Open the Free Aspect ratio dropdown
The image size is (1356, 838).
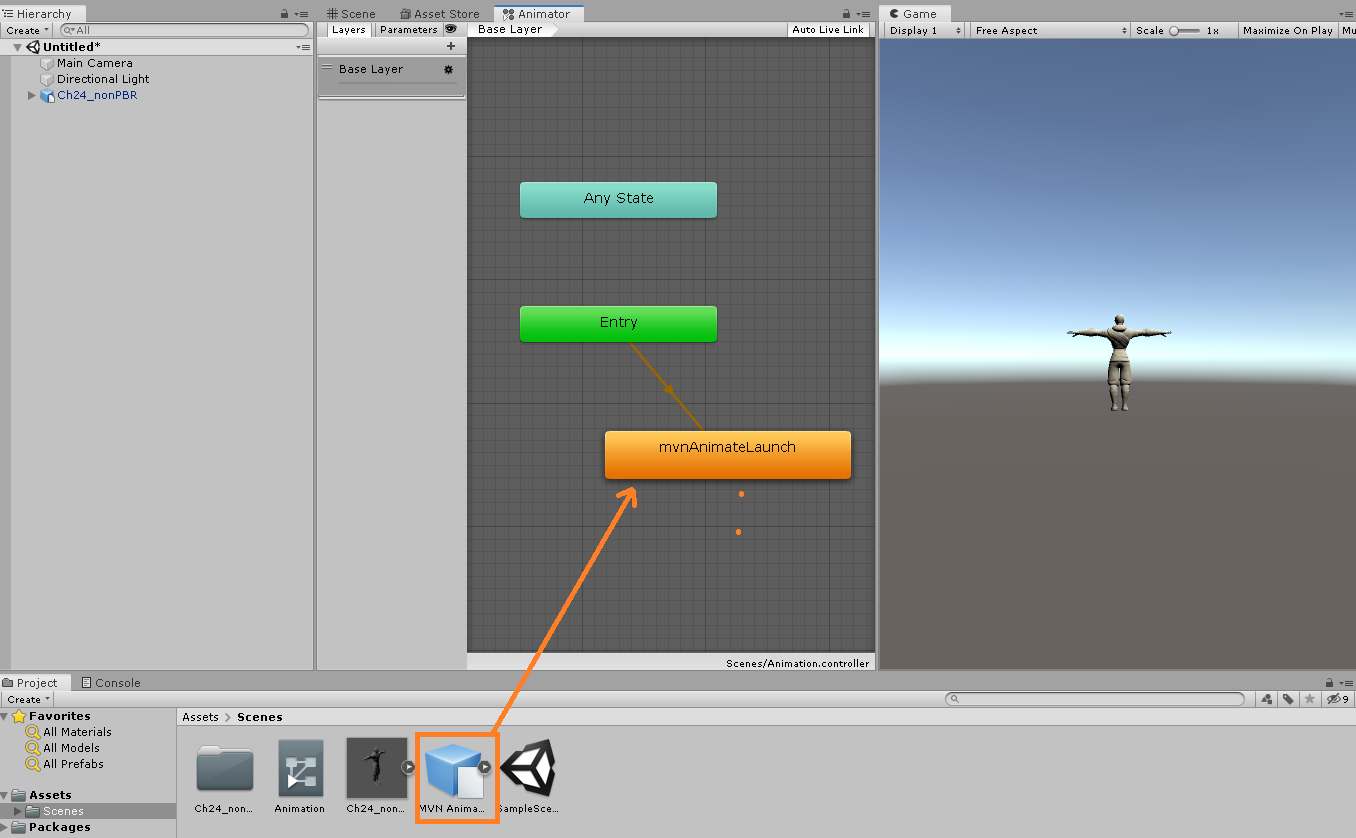[1050, 31]
